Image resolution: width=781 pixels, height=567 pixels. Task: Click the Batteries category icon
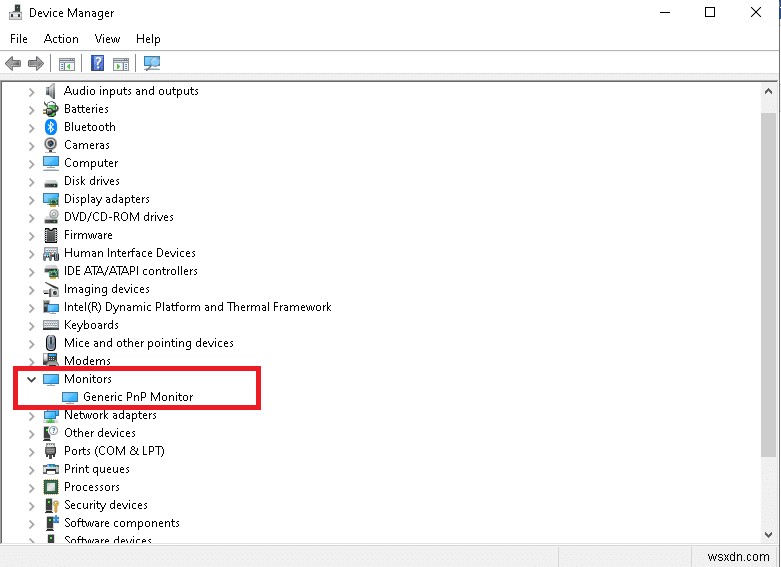tap(50, 109)
